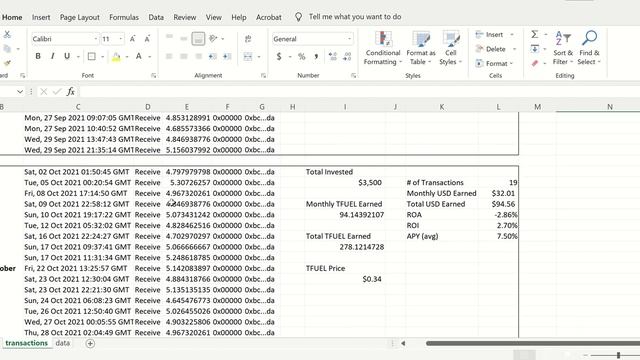Expand fill color dropdown arrow
The width and height of the screenshot is (640, 360).
coord(127,57)
